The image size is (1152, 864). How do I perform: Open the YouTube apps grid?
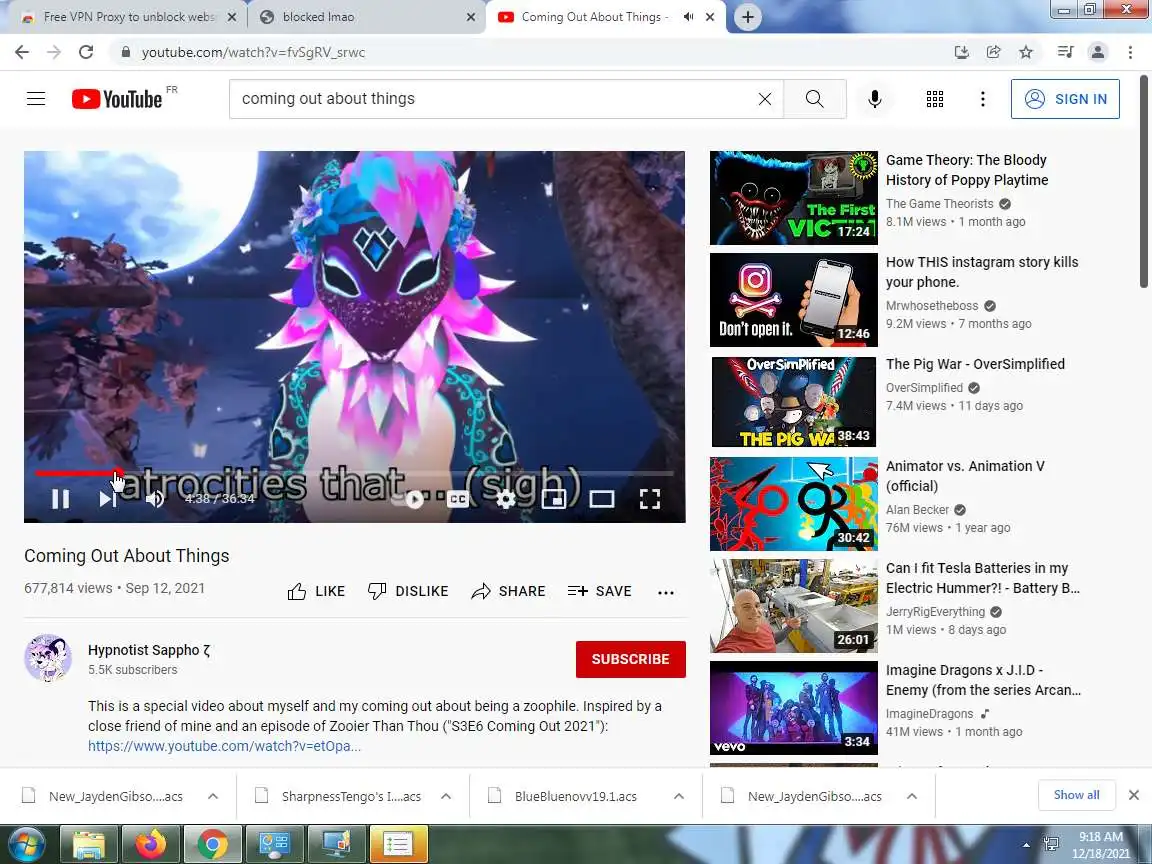pos(935,98)
